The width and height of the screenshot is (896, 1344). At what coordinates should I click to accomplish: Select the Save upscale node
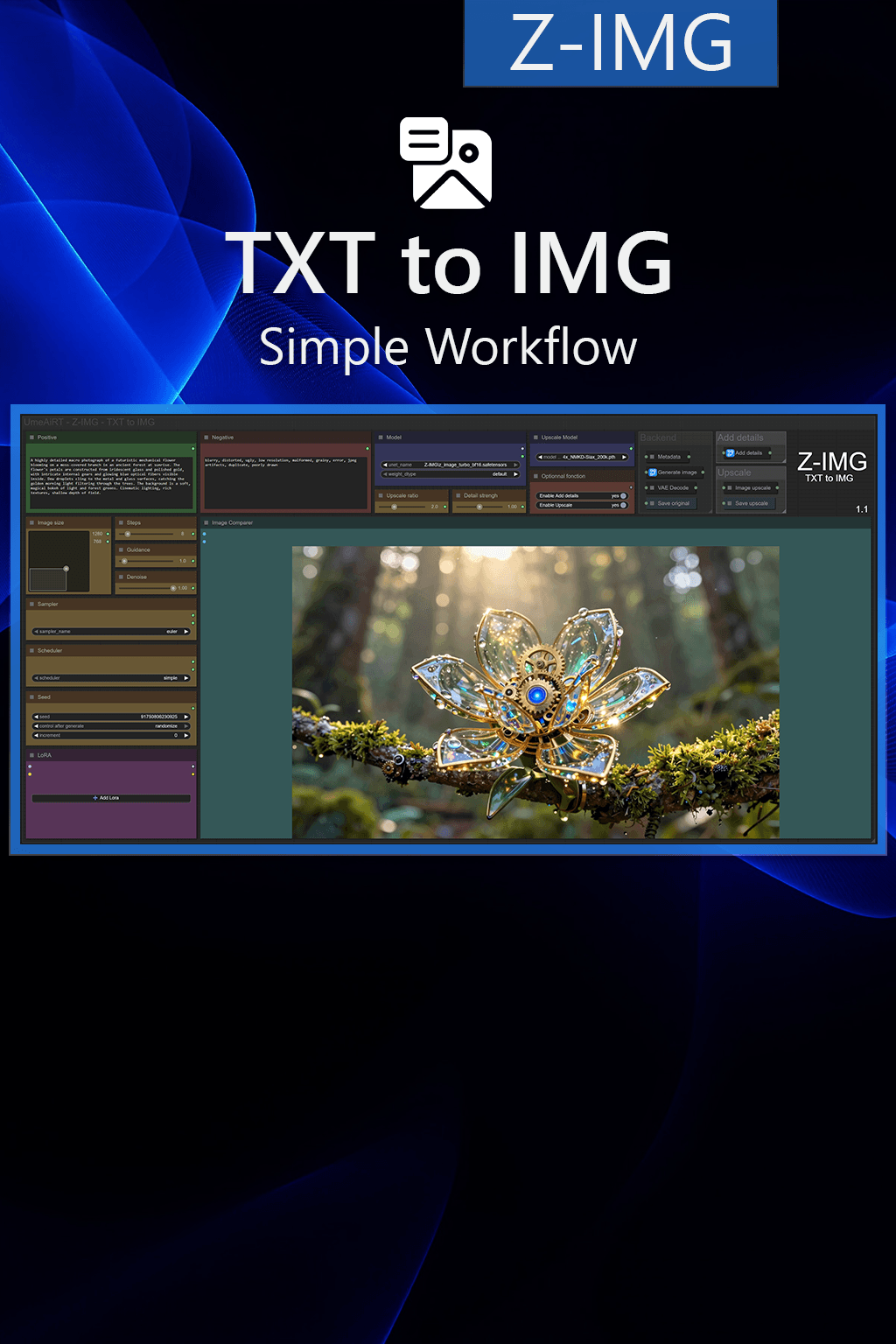click(x=748, y=504)
